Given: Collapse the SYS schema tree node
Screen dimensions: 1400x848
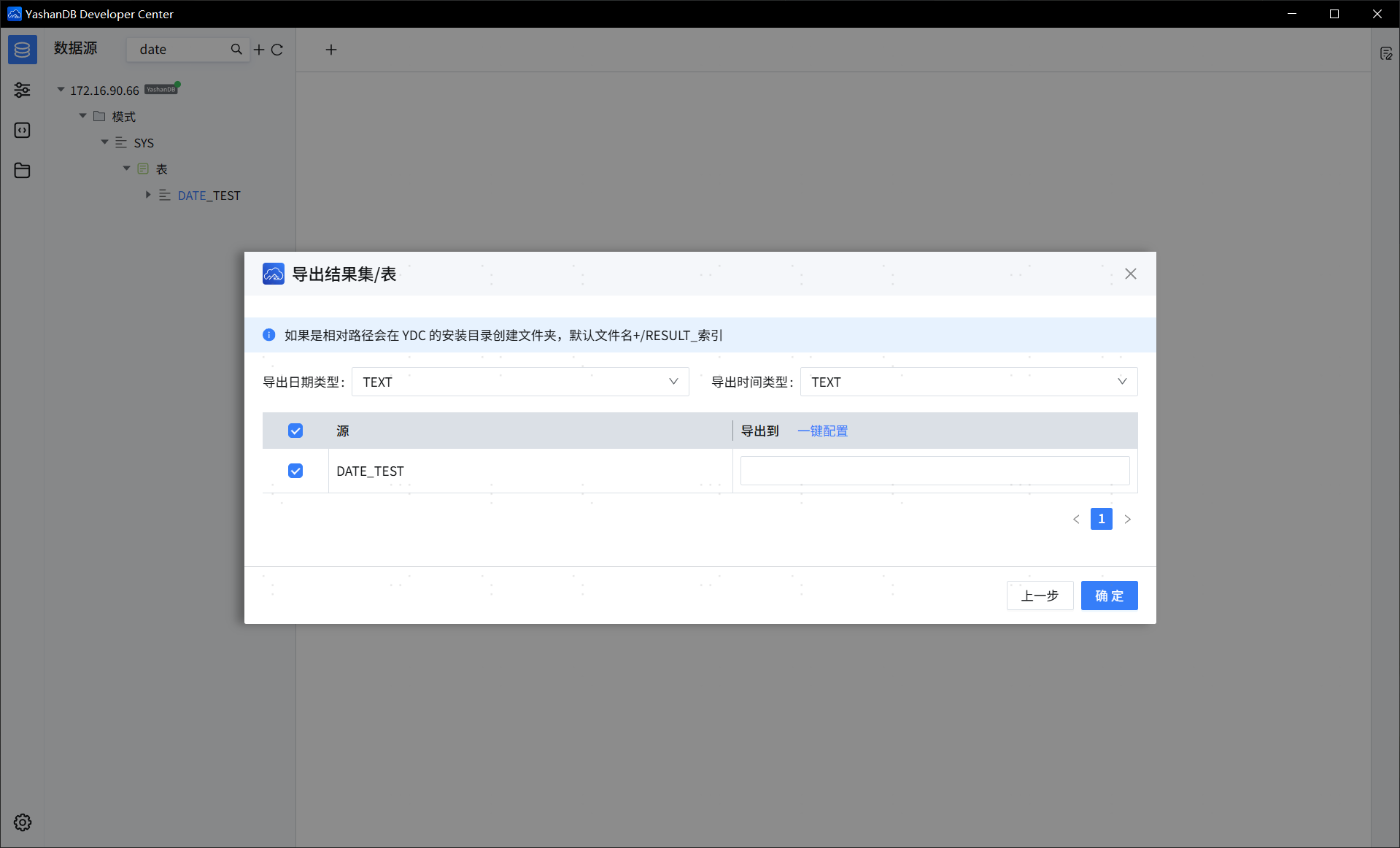Looking at the screenshot, I should tap(104, 142).
